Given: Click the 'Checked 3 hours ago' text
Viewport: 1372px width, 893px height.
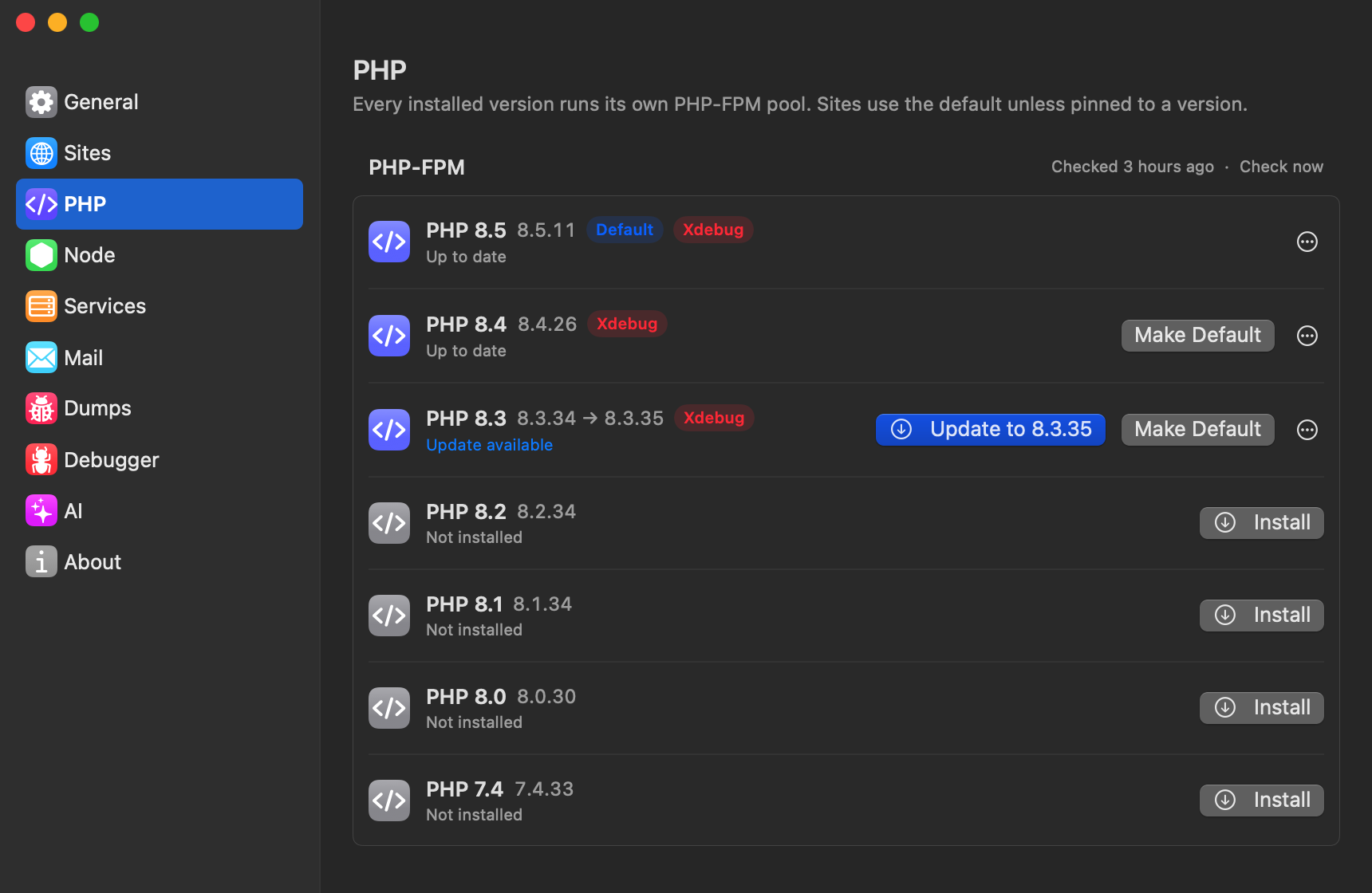Looking at the screenshot, I should tap(1133, 167).
